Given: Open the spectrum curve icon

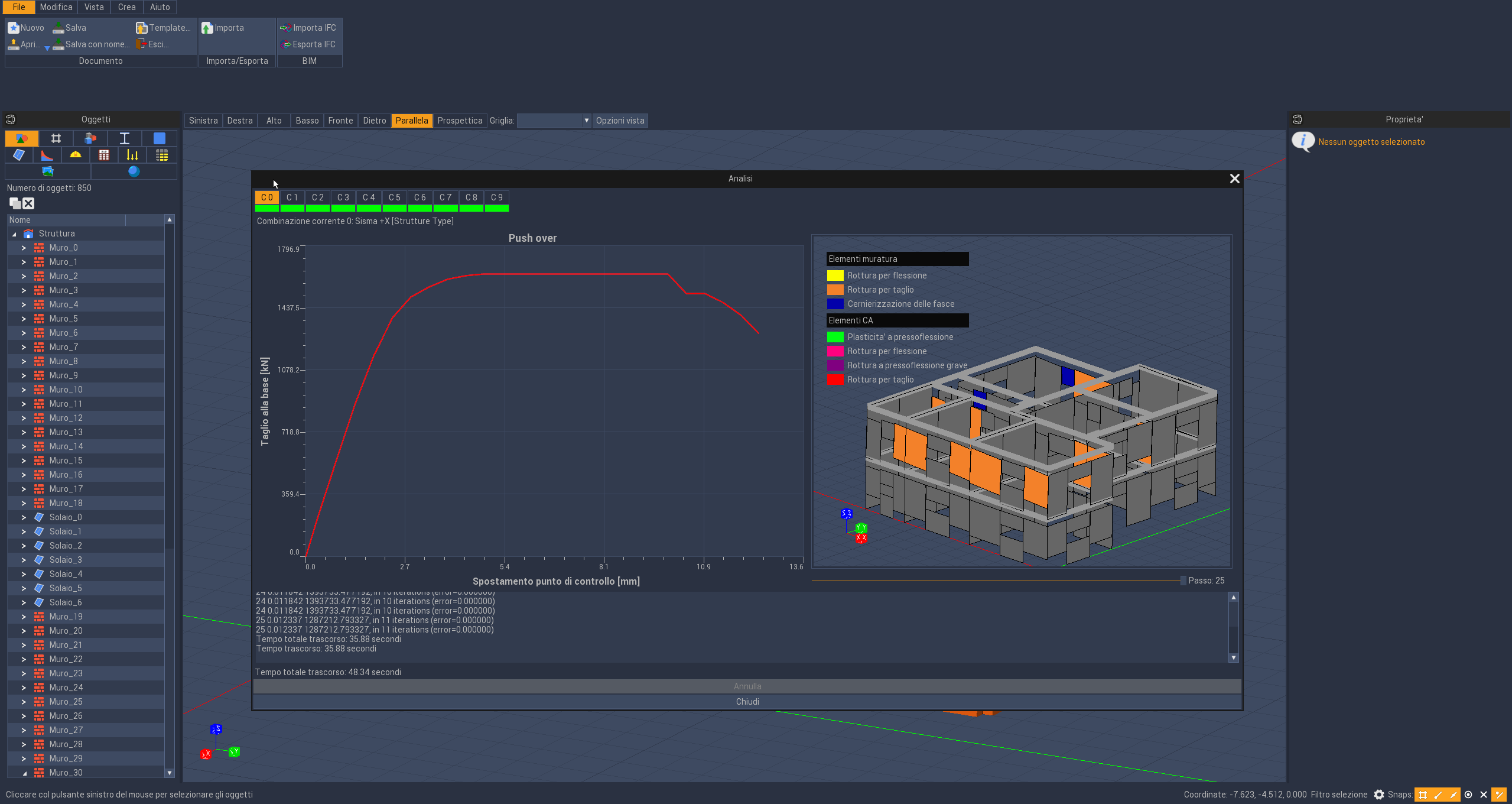Looking at the screenshot, I should (47, 155).
